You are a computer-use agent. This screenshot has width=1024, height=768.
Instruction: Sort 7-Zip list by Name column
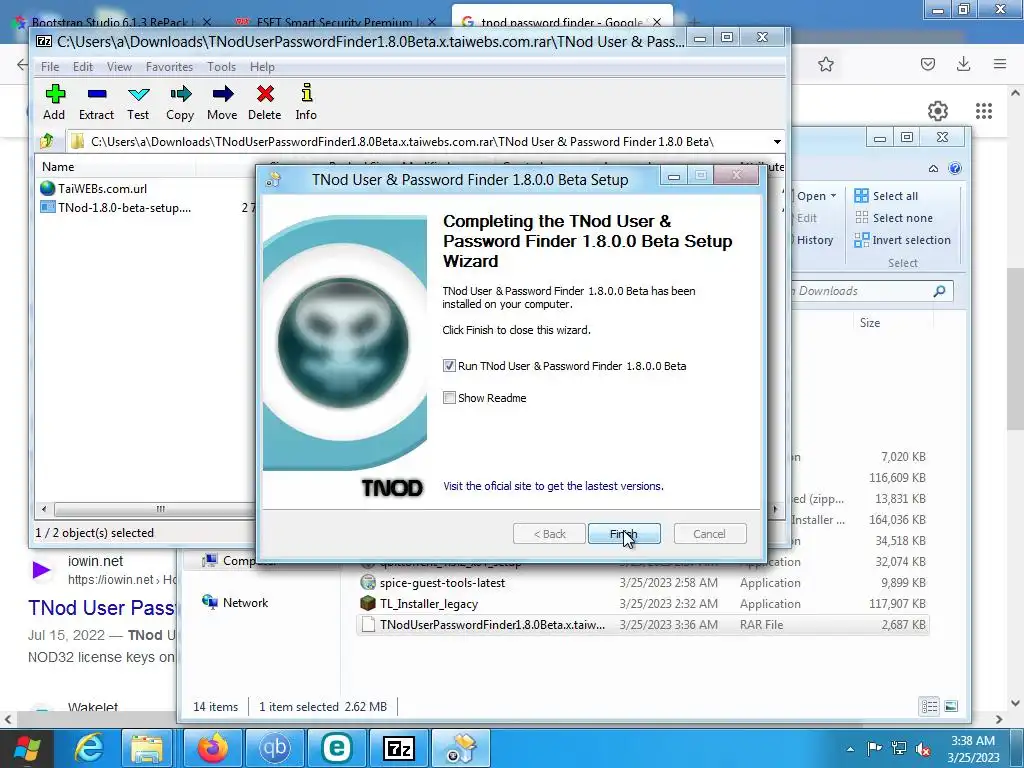coord(58,167)
